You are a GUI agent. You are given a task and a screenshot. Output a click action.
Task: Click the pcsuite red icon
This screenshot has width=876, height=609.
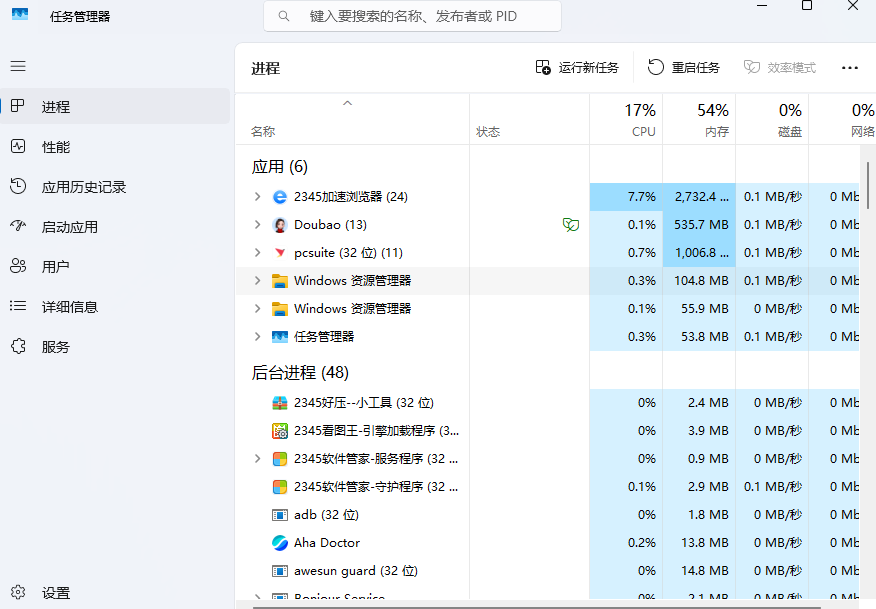pyautogui.click(x=279, y=253)
